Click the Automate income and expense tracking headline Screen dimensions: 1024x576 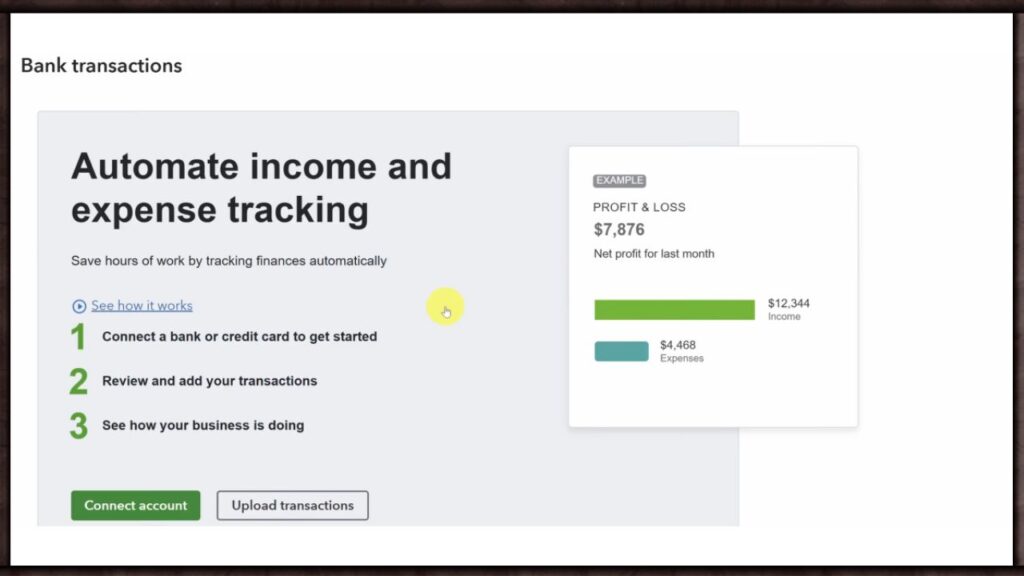[x=261, y=188]
